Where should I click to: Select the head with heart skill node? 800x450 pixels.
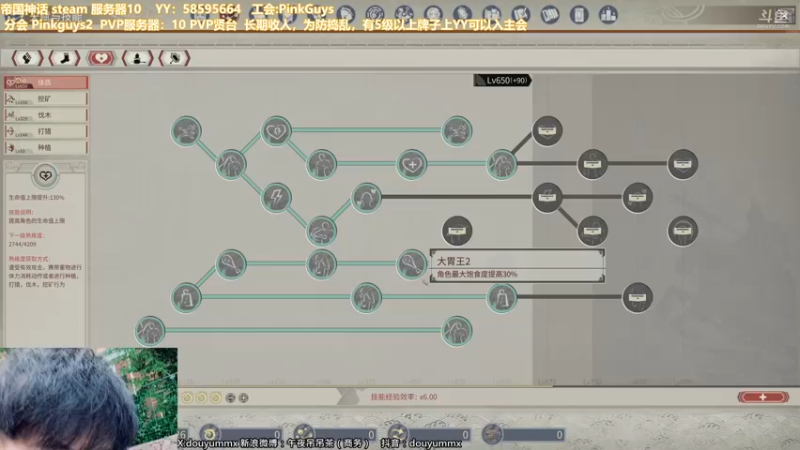[x=366, y=197]
